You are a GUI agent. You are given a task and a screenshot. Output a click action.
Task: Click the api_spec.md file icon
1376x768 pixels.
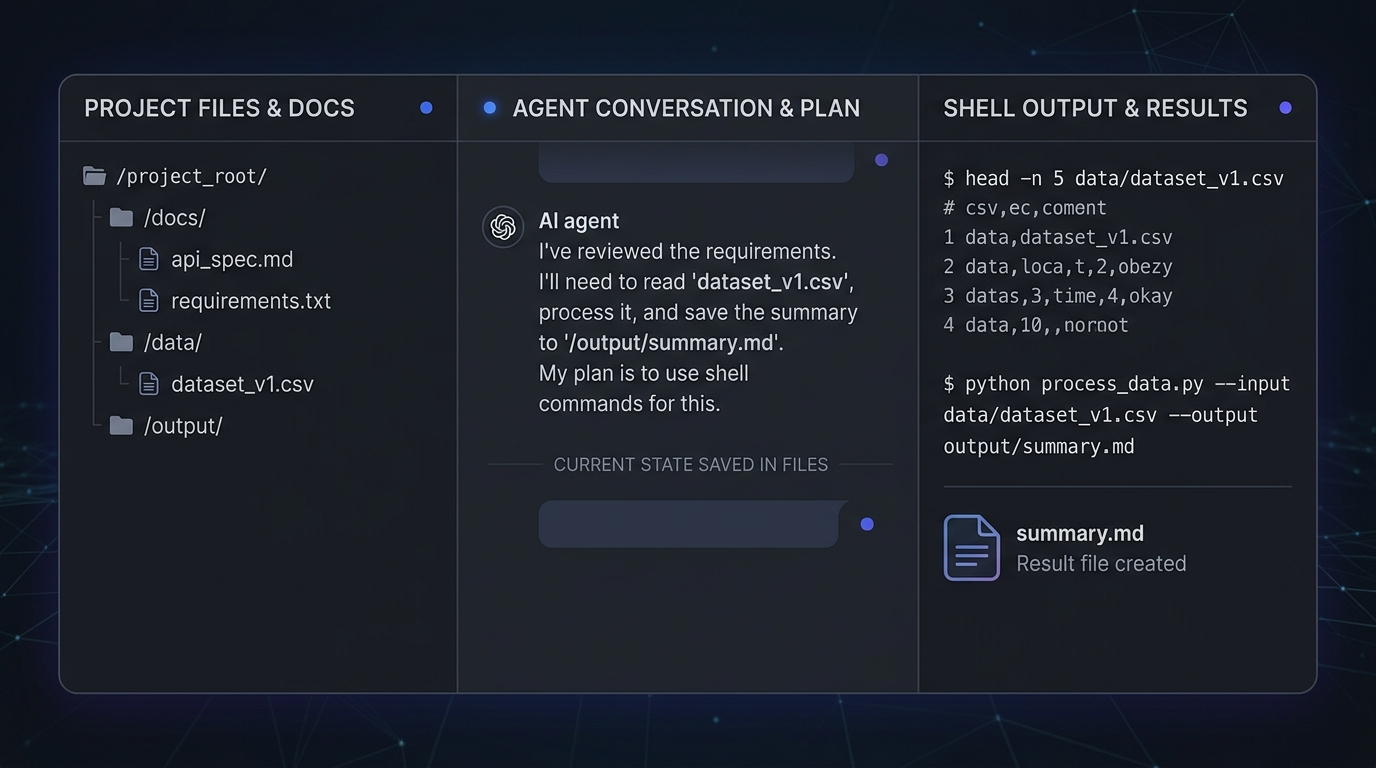click(x=149, y=260)
